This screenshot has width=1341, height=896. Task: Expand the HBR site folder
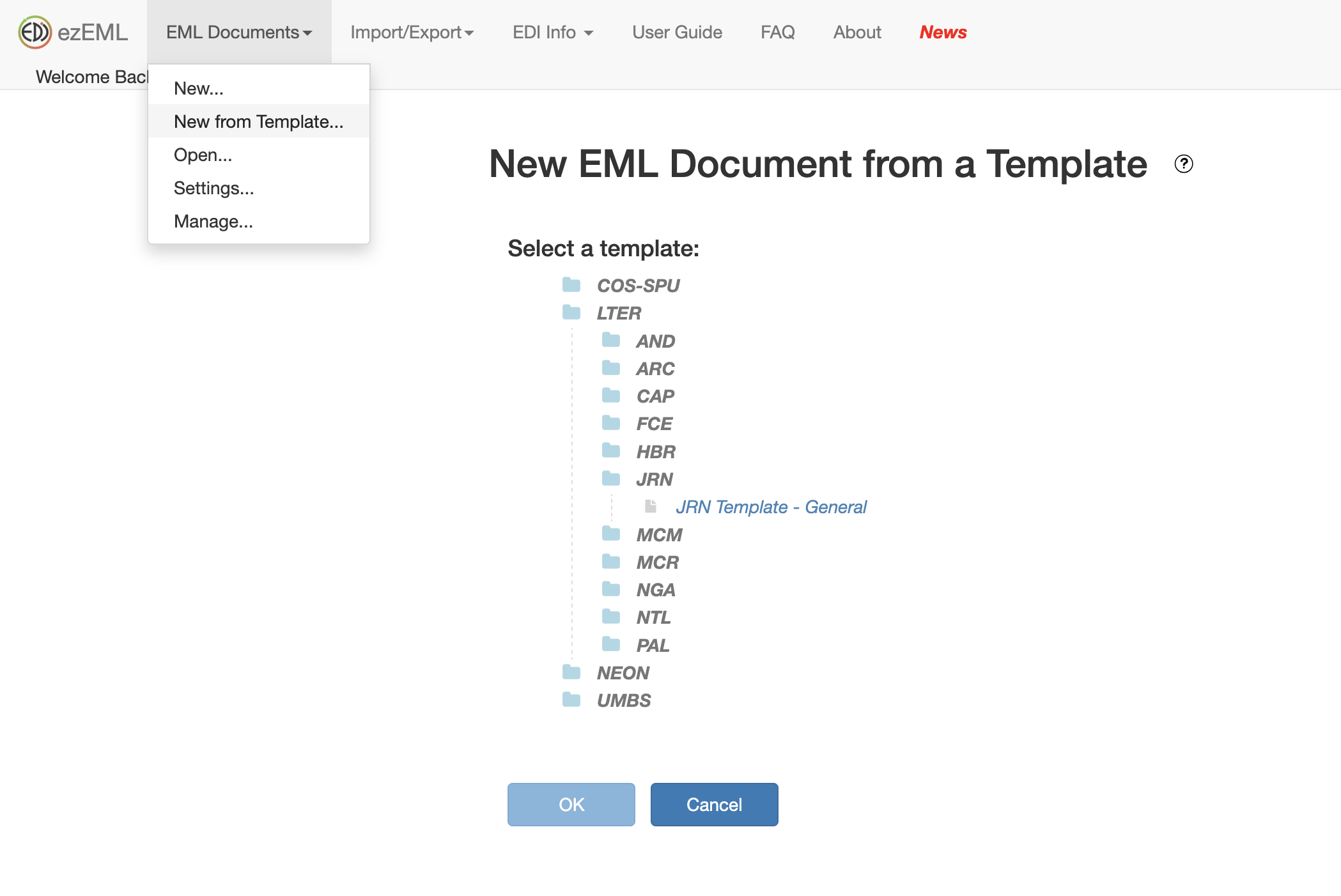pyautogui.click(x=656, y=452)
